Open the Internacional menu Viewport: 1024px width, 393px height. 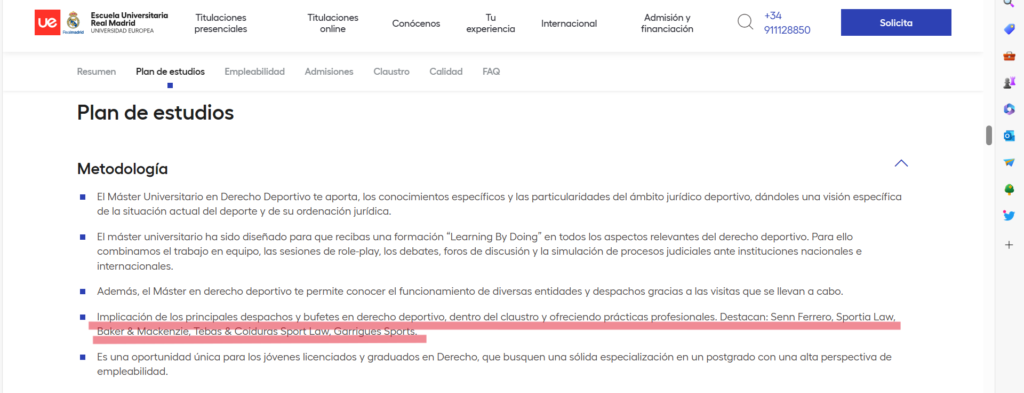point(569,24)
